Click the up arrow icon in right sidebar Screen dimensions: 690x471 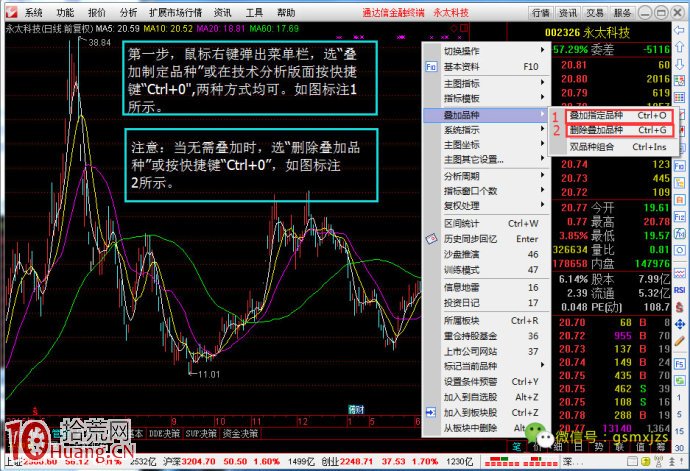[x=679, y=47]
